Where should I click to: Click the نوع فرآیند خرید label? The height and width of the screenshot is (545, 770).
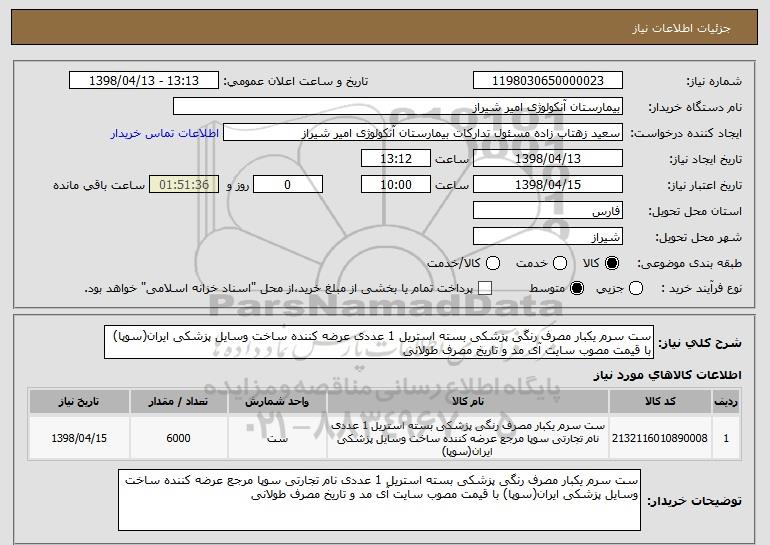click(x=702, y=289)
